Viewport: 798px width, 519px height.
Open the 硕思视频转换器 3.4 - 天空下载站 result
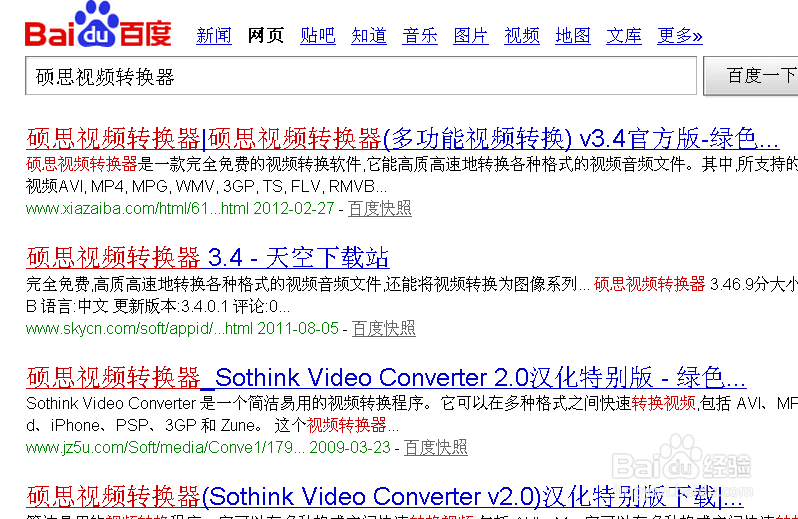point(208,257)
